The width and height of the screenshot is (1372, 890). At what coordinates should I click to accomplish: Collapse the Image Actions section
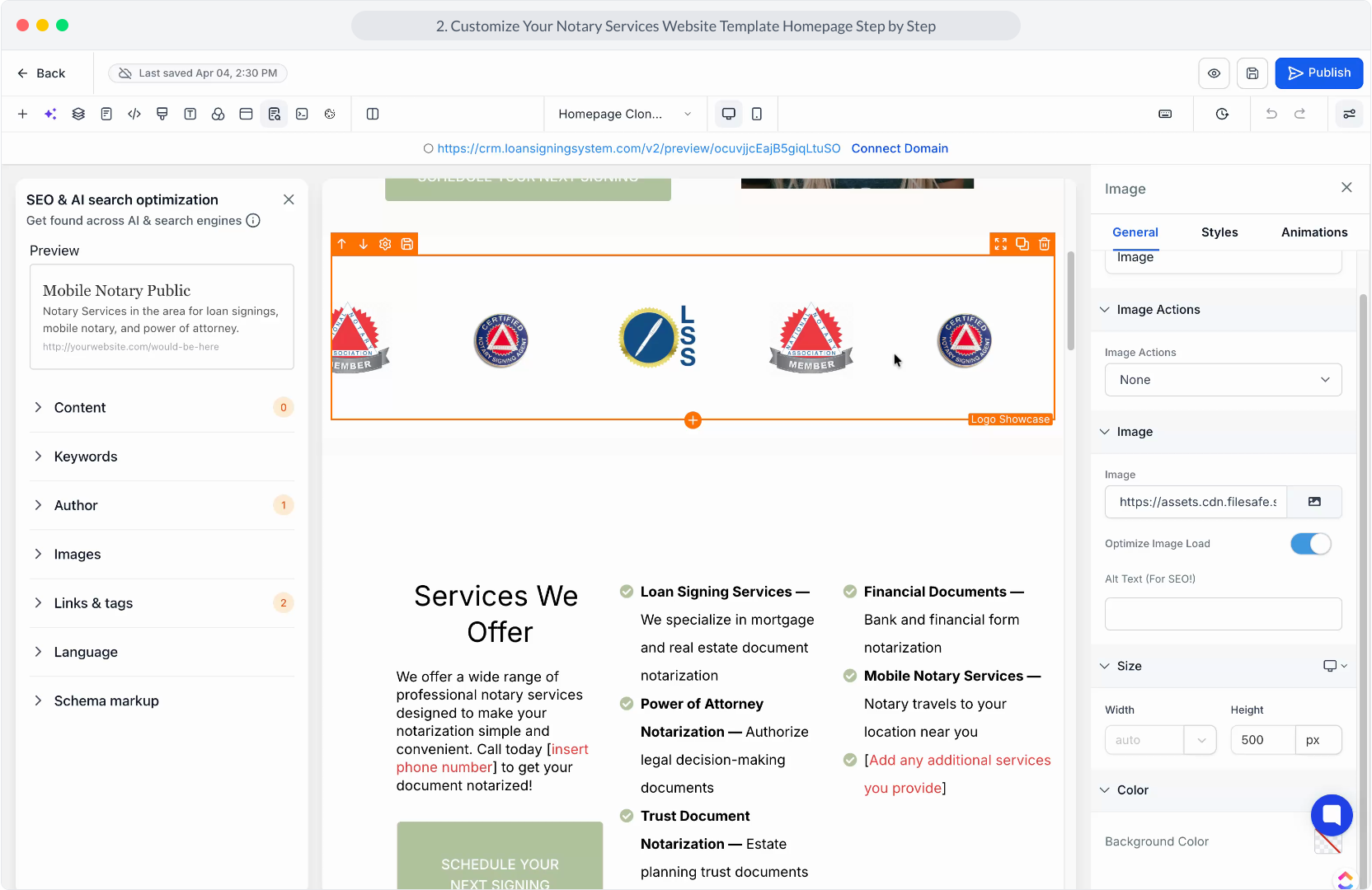pos(1105,310)
